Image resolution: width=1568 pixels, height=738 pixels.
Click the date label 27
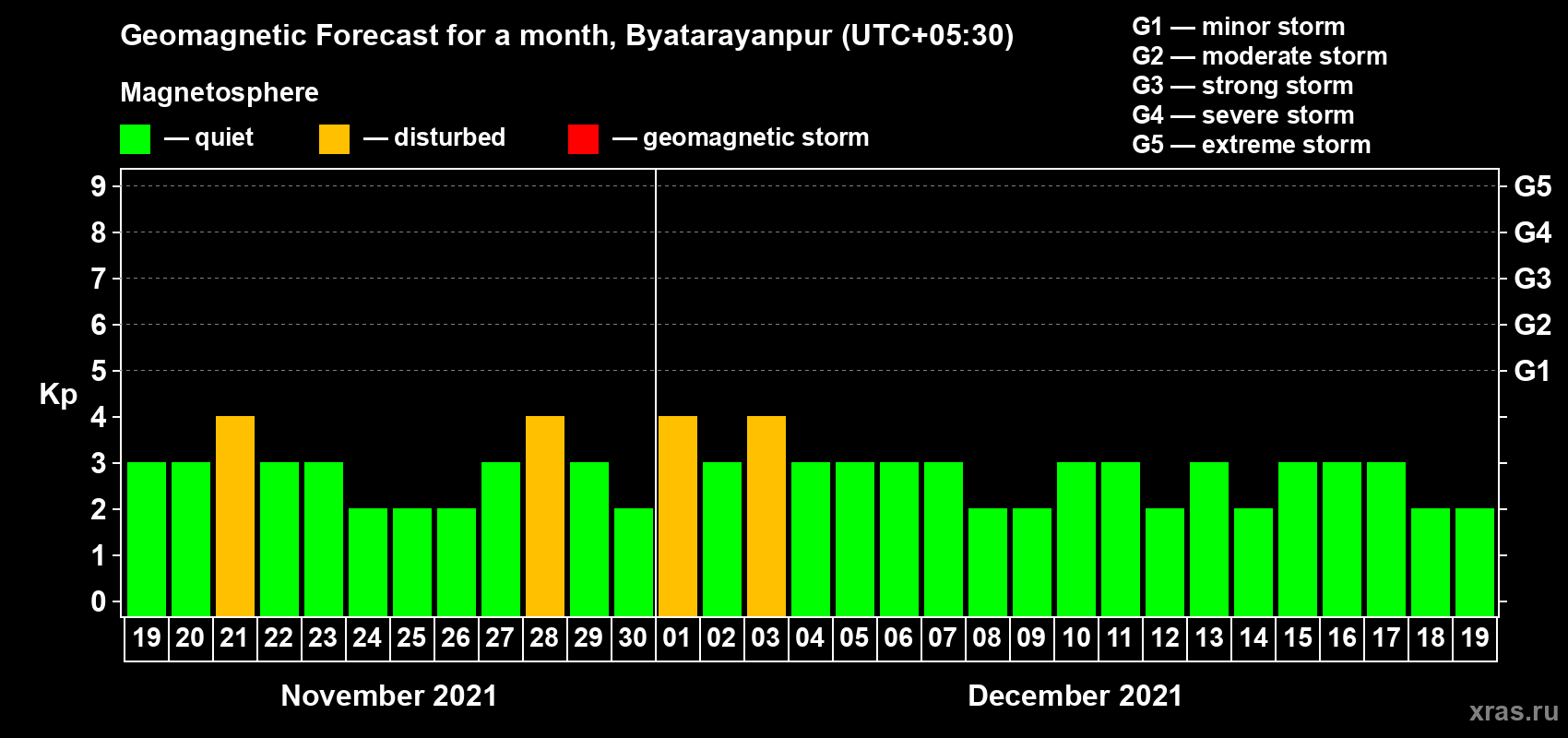click(500, 638)
